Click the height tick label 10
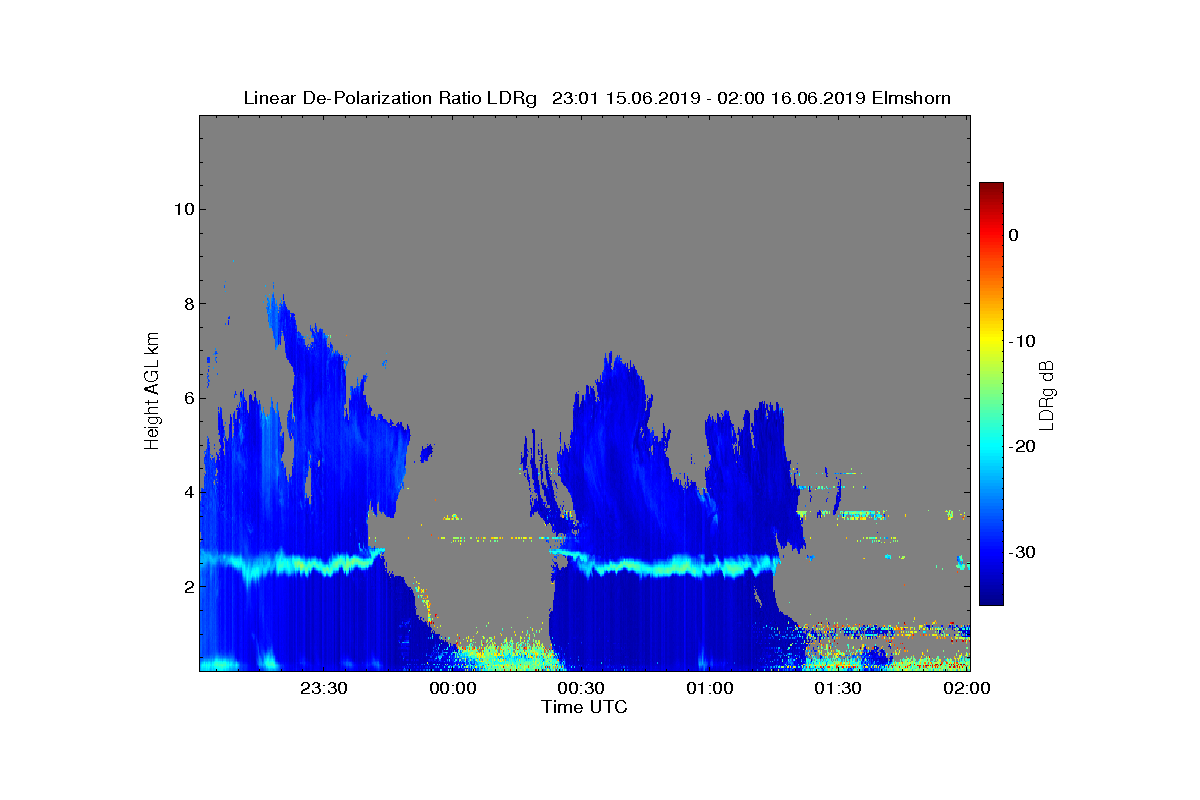 [184, 209]
